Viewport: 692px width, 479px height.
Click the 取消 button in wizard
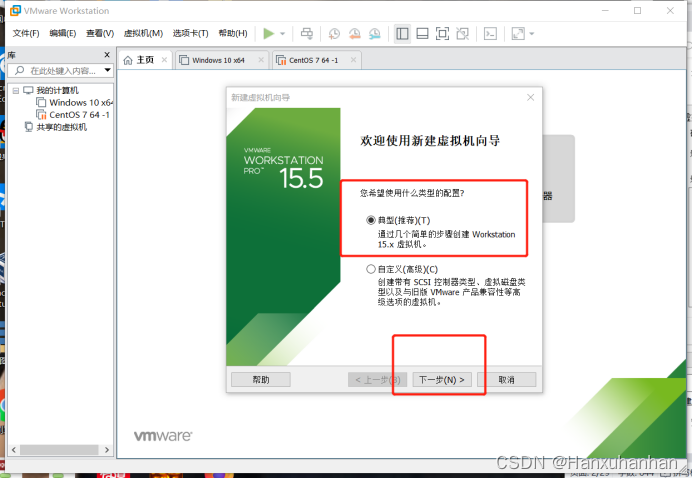[507, 380]
